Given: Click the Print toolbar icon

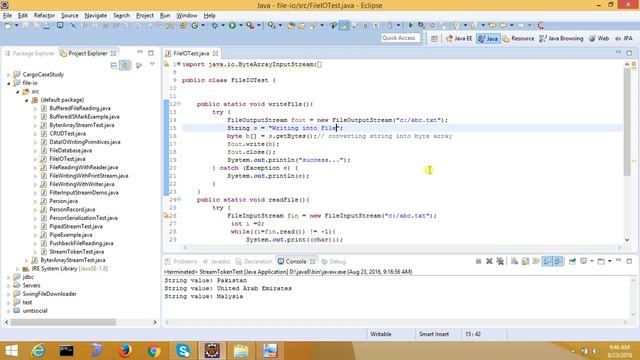Looking at the screenshot, I should (x=47, y=25).
